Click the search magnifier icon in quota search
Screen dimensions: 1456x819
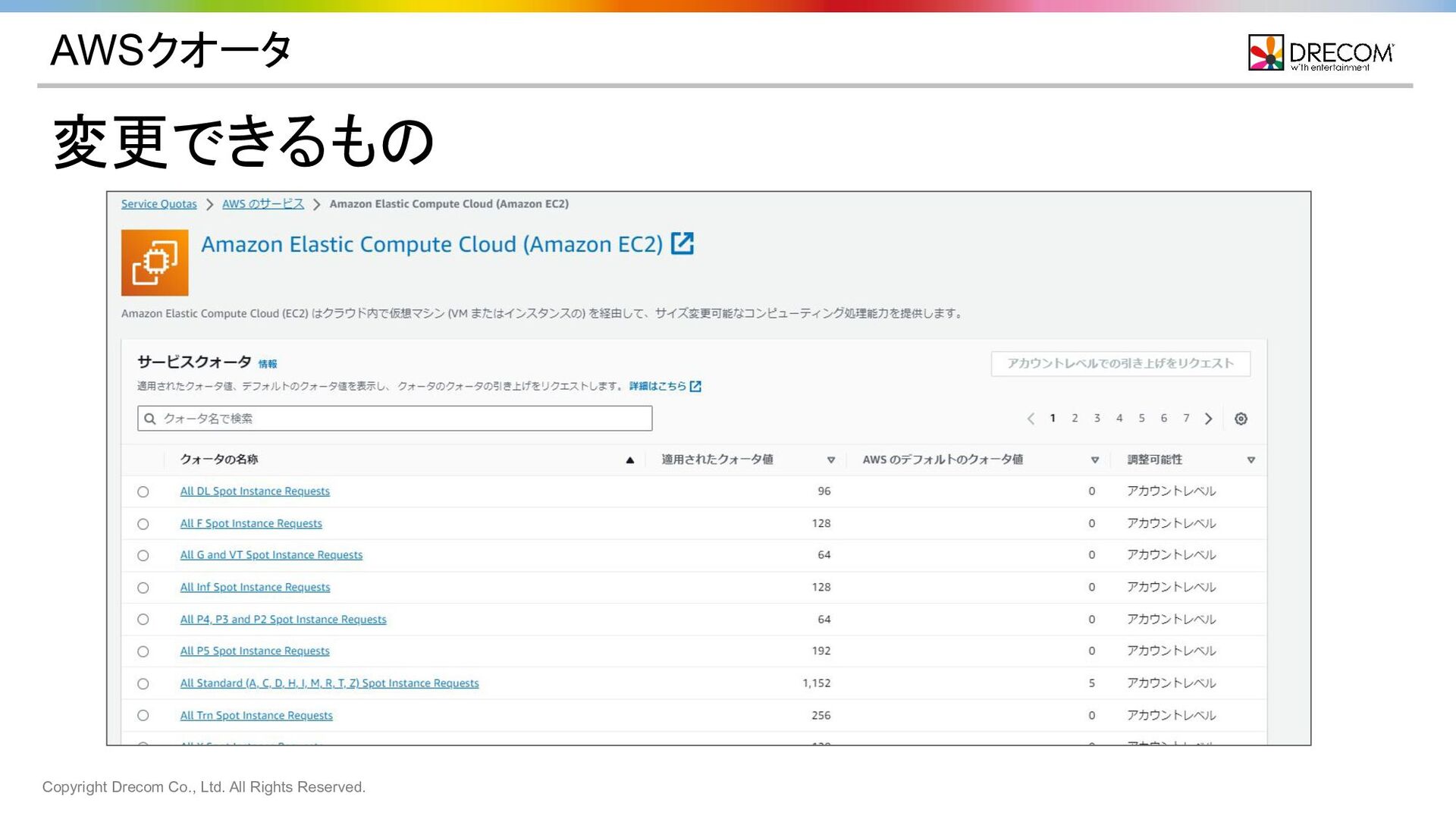(x=150, y=419)
